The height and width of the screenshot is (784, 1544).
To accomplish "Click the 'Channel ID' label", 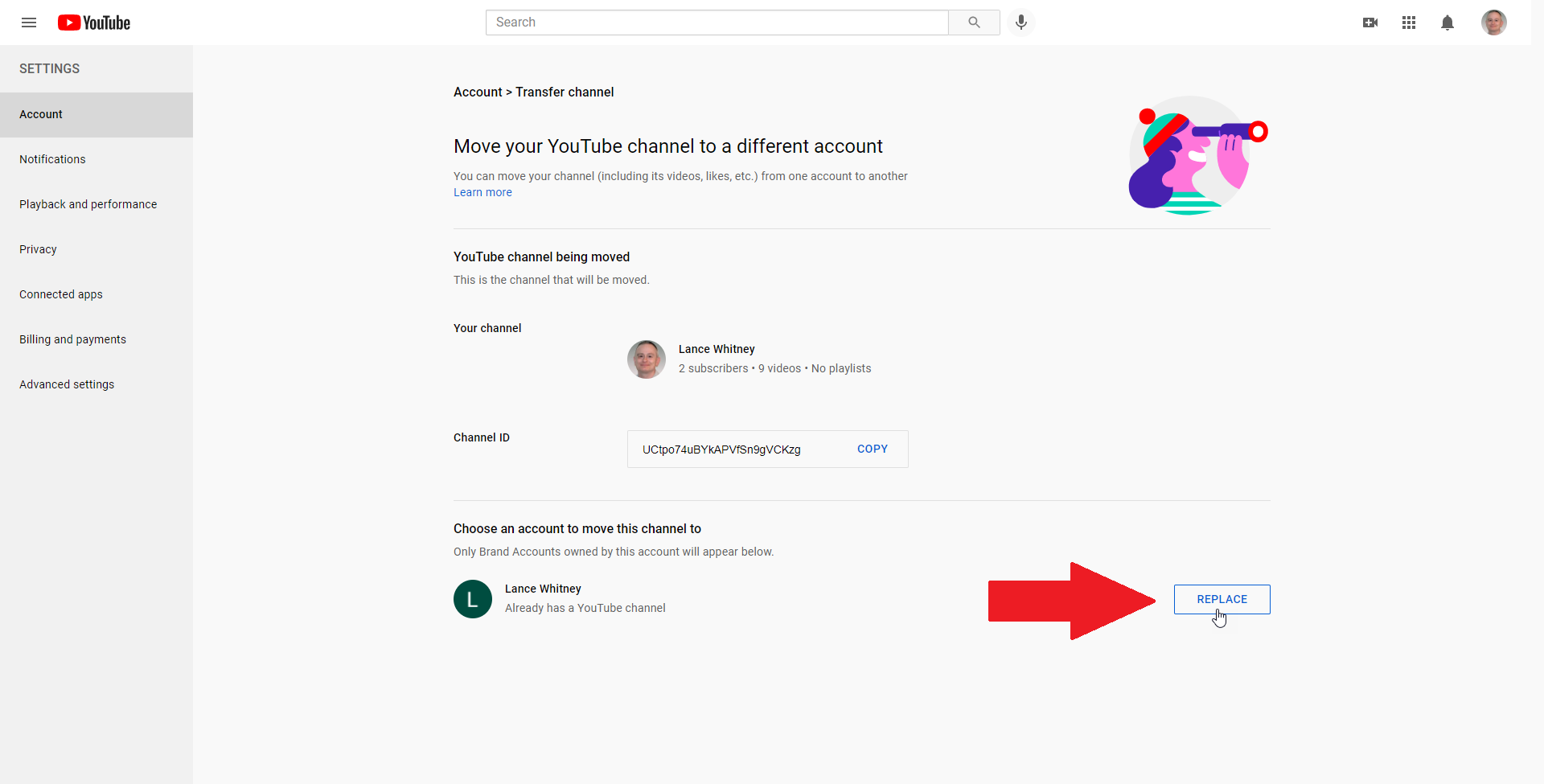I will pyautogui.click(x=482, y=437).
